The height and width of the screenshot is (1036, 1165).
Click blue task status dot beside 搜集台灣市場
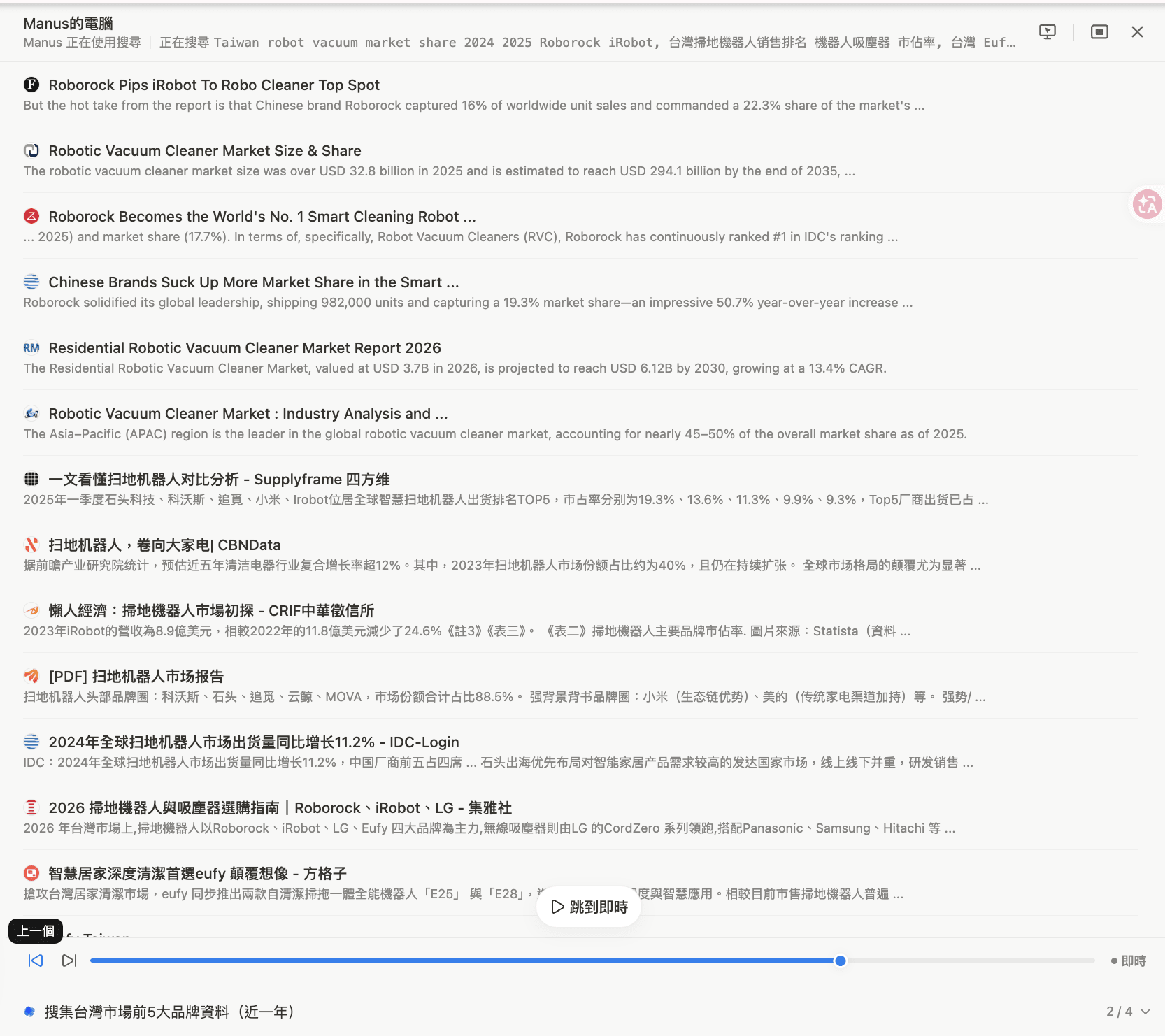29,1011
